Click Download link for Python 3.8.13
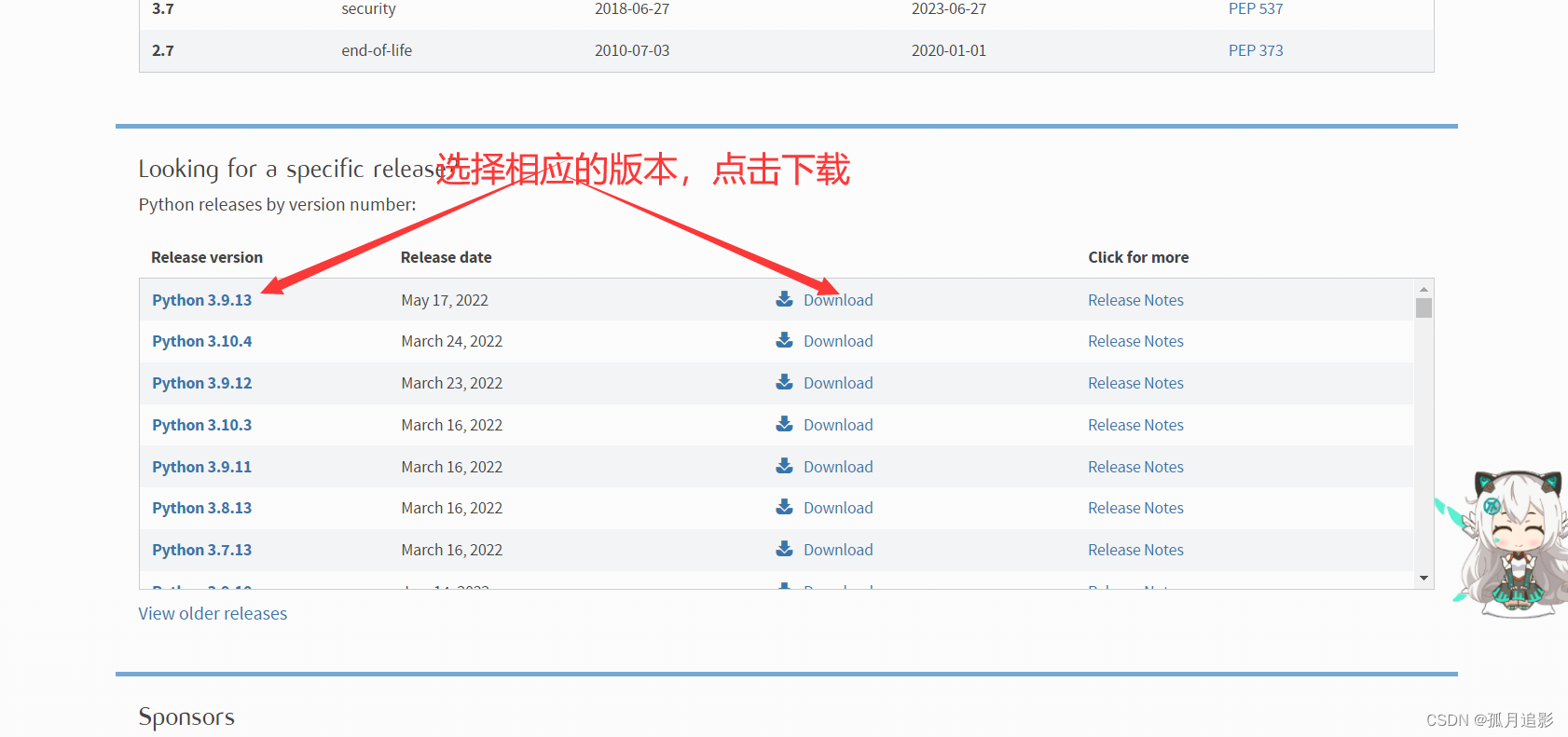This screenshot has width=1568, height=737. [838, 508]
